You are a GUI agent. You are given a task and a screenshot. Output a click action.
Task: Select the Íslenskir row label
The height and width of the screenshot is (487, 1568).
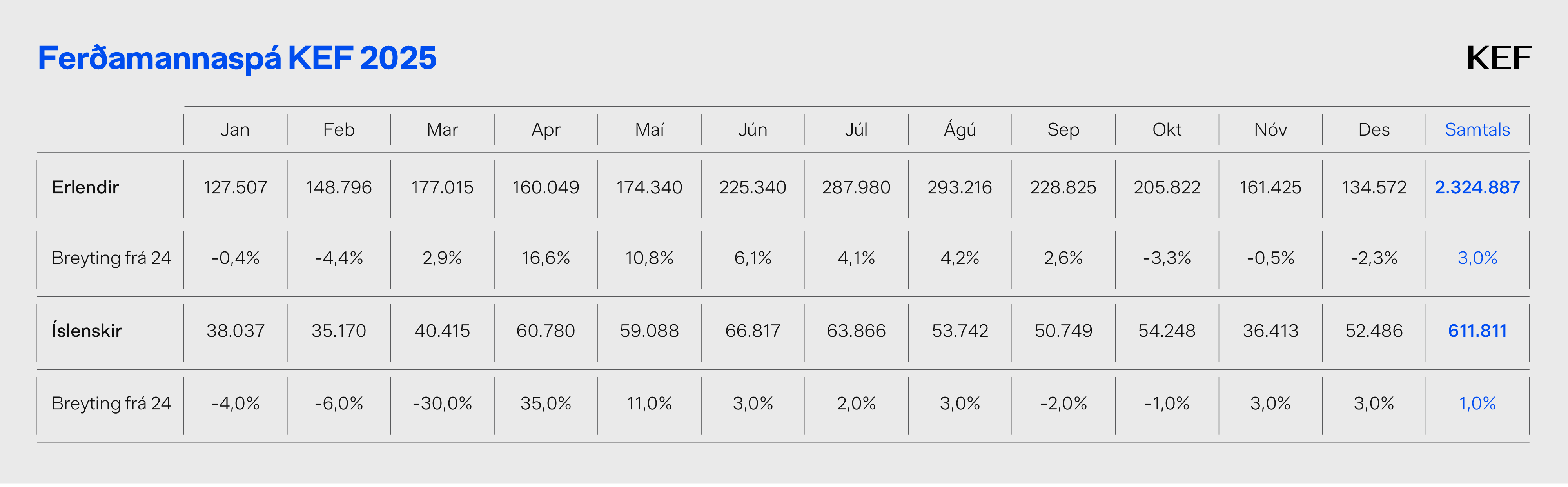[x=86, y=331]
